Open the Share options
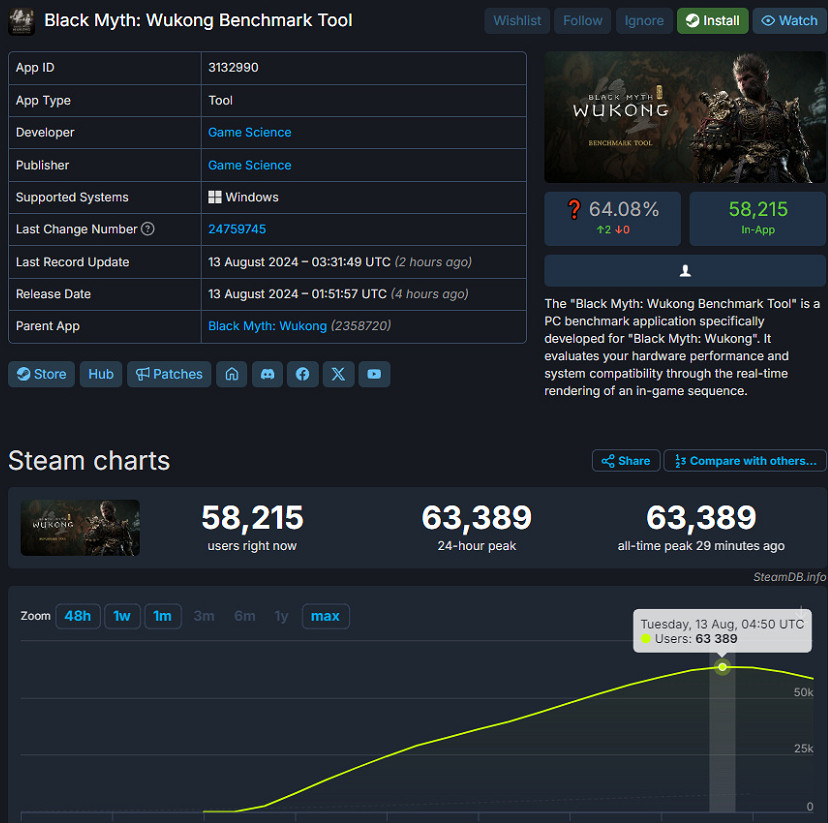 (x=625, y=461)
